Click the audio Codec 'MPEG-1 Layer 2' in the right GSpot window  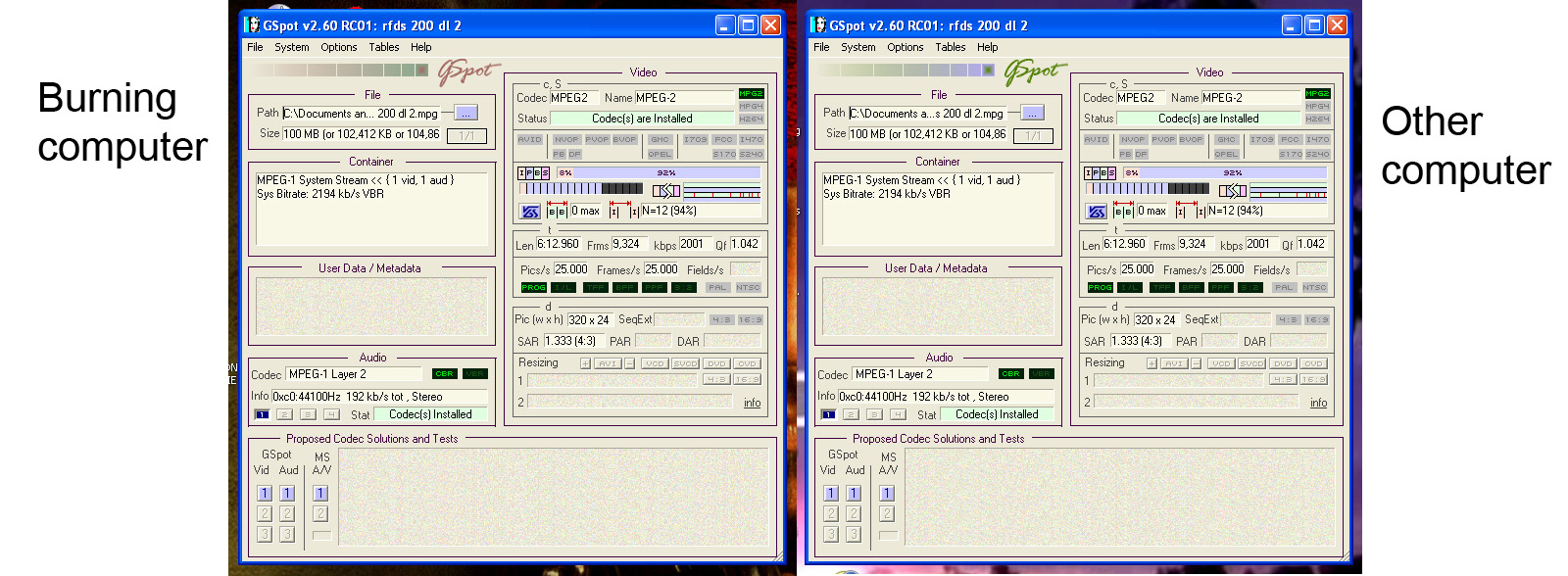click(921, 374)
